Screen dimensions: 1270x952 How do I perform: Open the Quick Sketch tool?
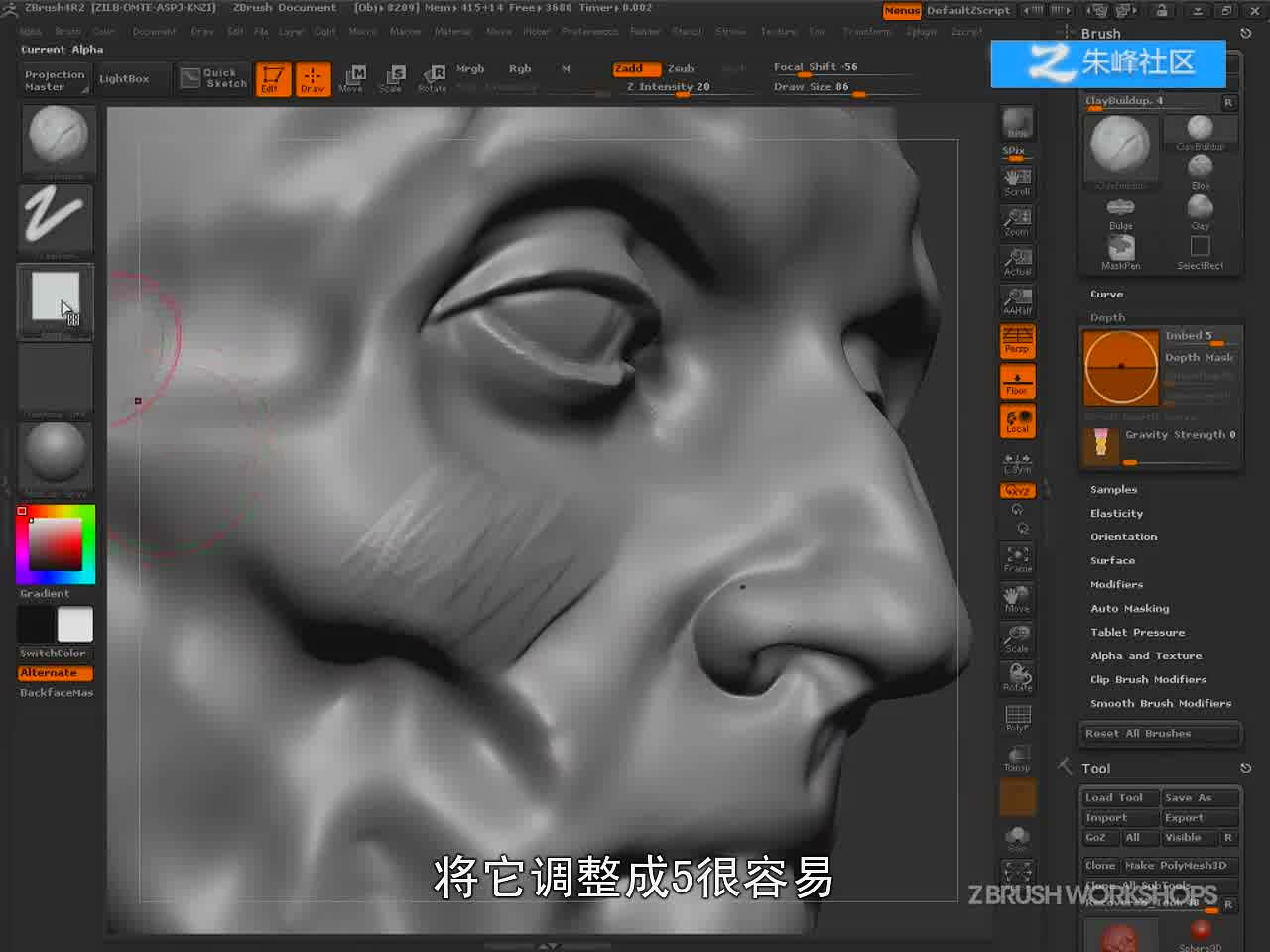214,78
